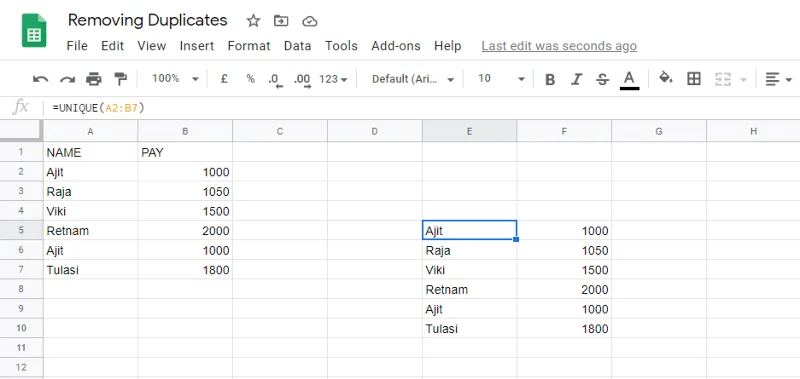Open the Tools menu
800x379 pixels.
341,46
